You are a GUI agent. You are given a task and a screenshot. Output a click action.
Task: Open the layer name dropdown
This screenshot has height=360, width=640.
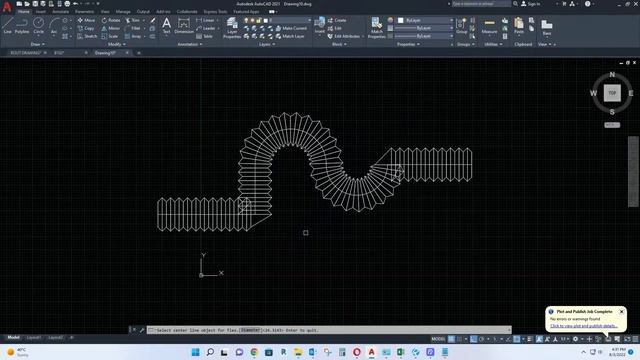(278, 20)
